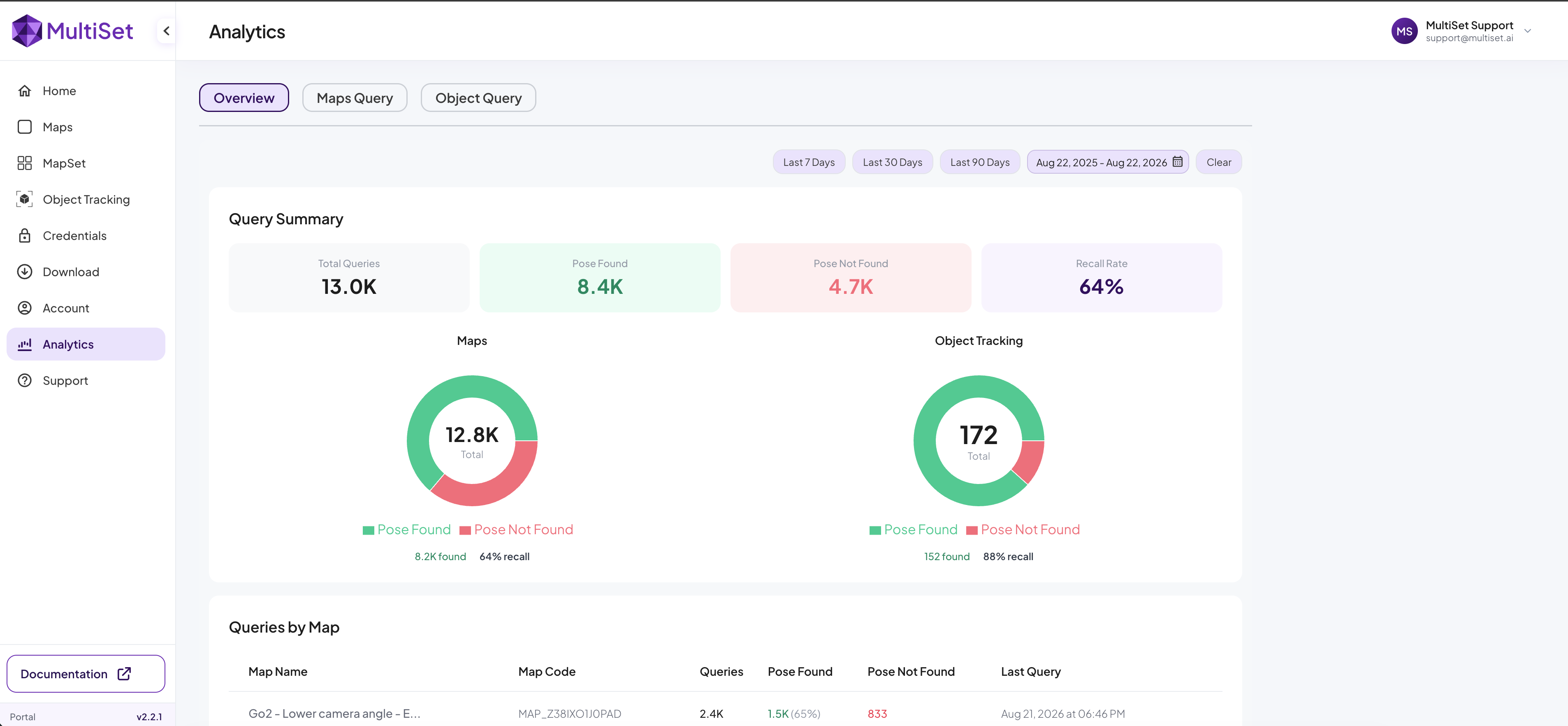Click the external link icon in Documentation

click(x=124, y=674)
